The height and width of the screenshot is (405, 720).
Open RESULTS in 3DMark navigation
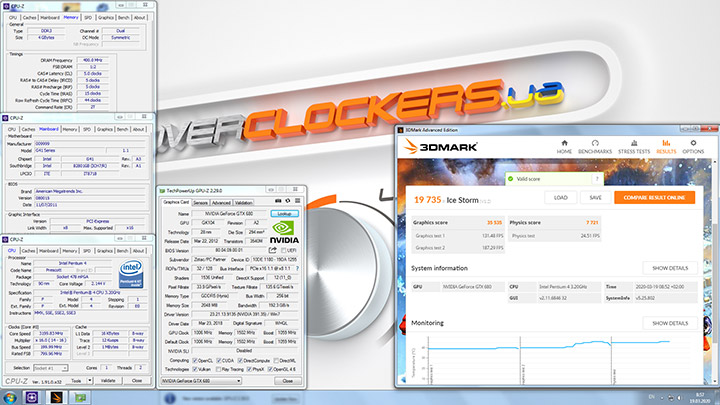(666, 147)
